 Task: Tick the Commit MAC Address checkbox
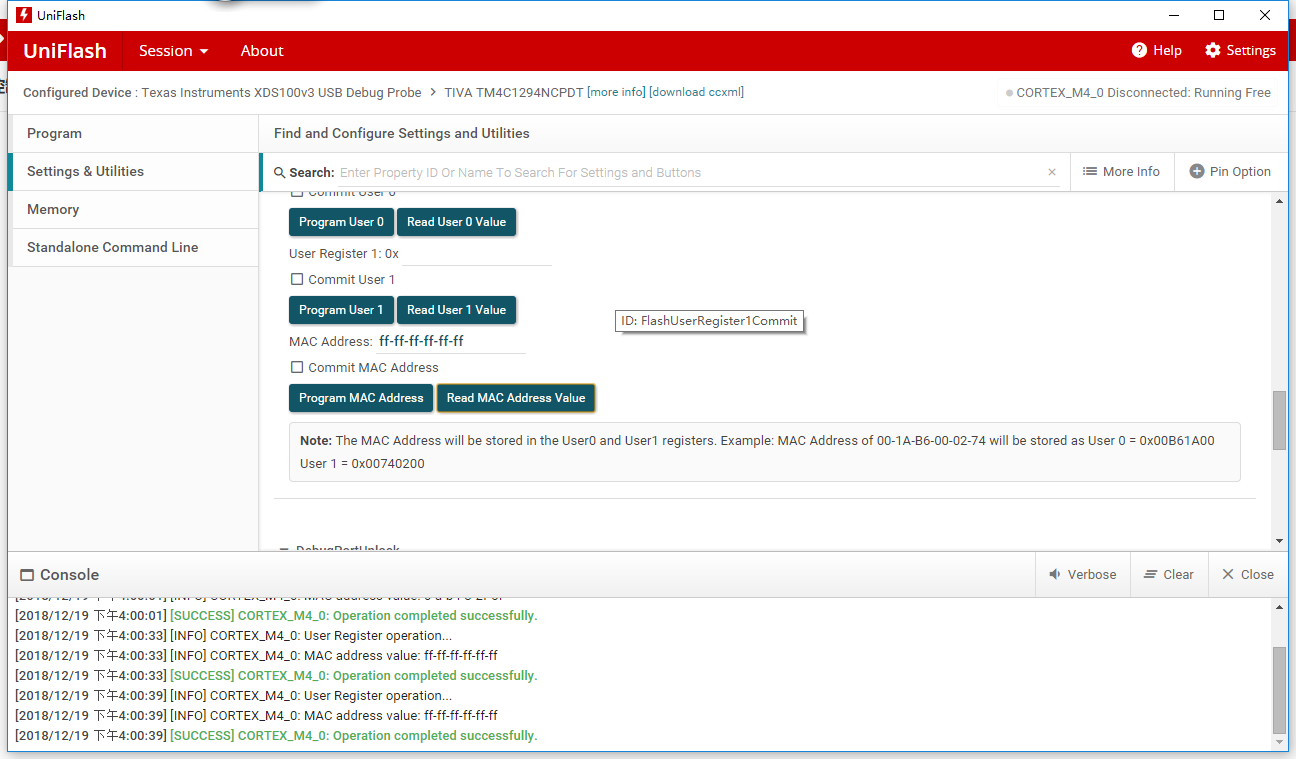(297, 367)
